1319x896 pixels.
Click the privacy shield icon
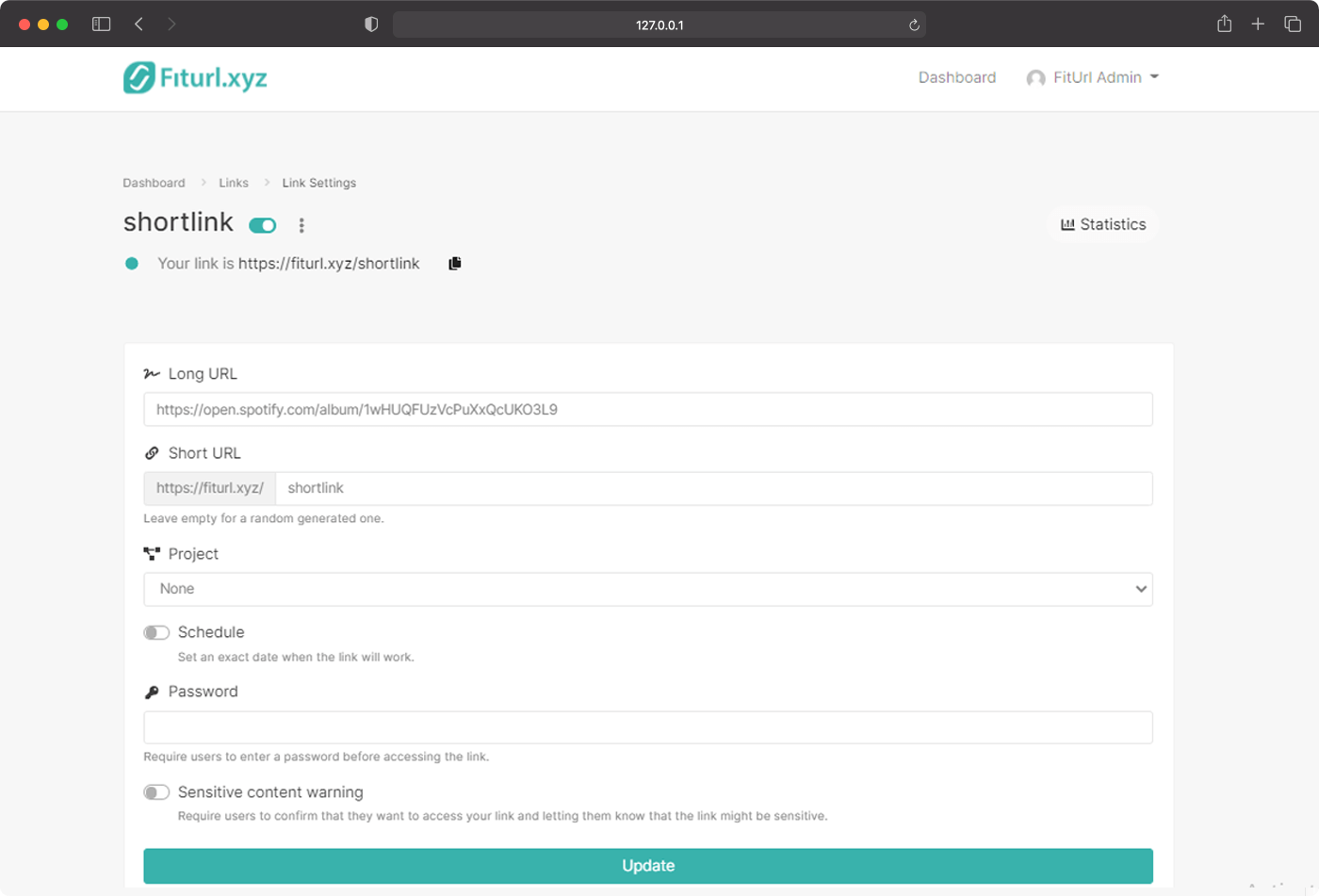pos(371,24)
